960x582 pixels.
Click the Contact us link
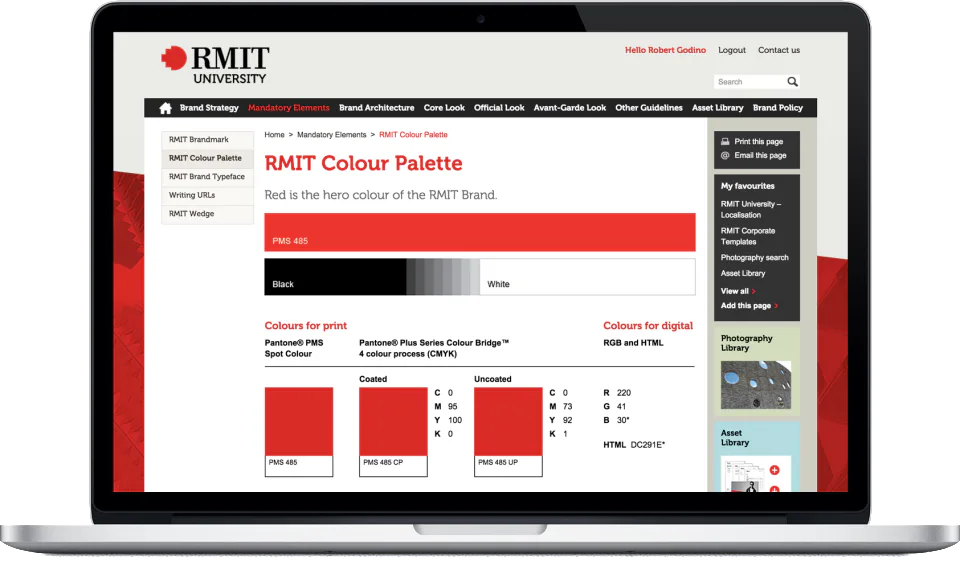tap(779, 50)
